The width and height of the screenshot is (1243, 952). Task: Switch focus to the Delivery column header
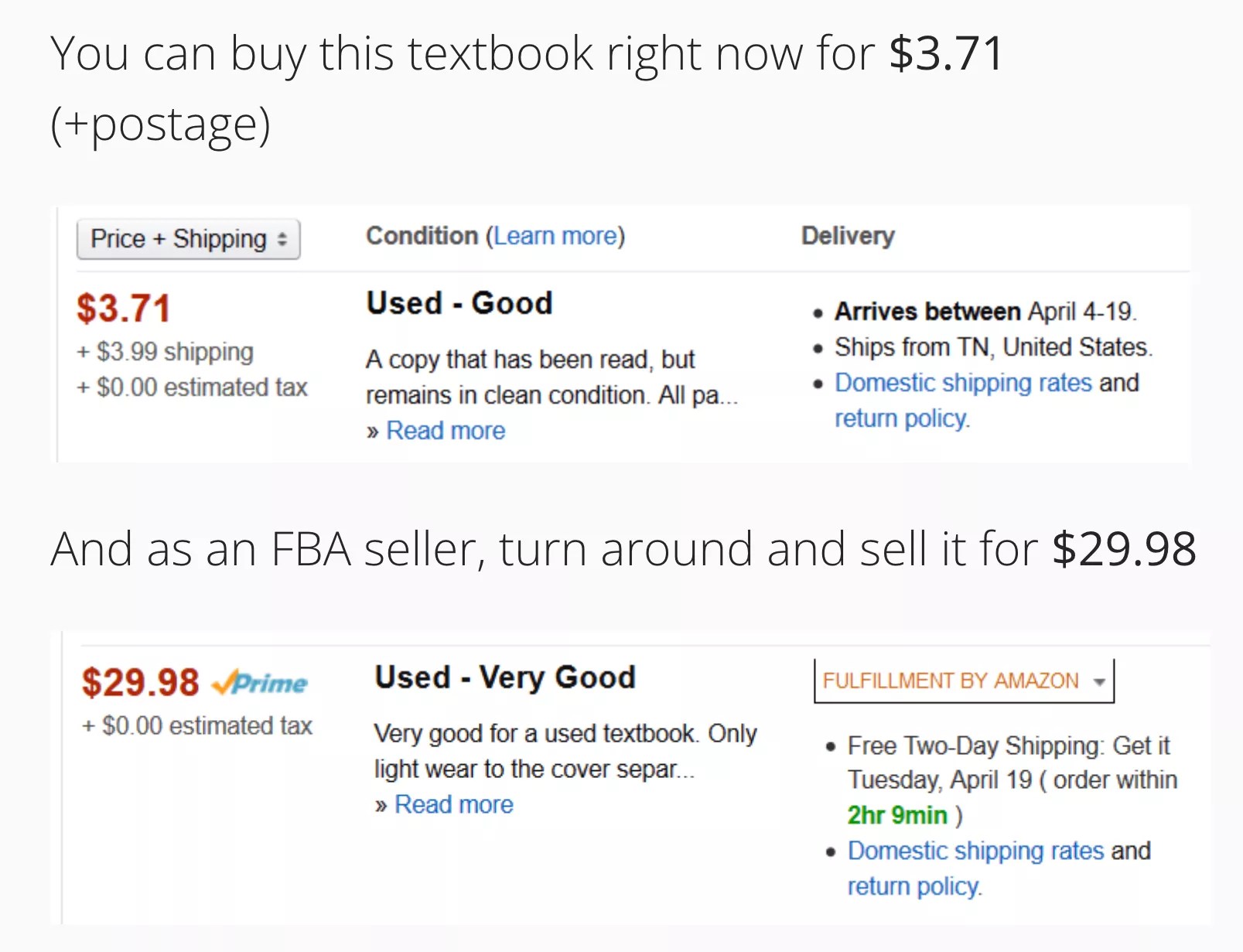(x=847, y=237)
